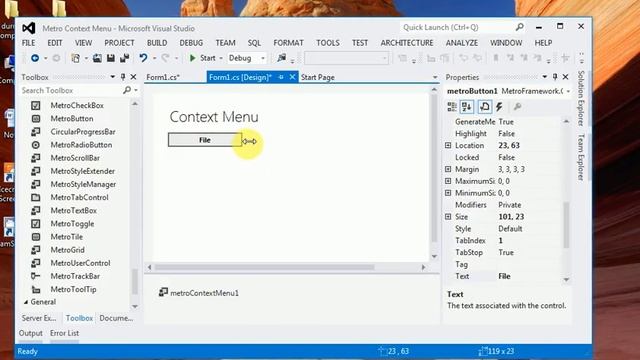Expand the Size property

pos(448,217)
